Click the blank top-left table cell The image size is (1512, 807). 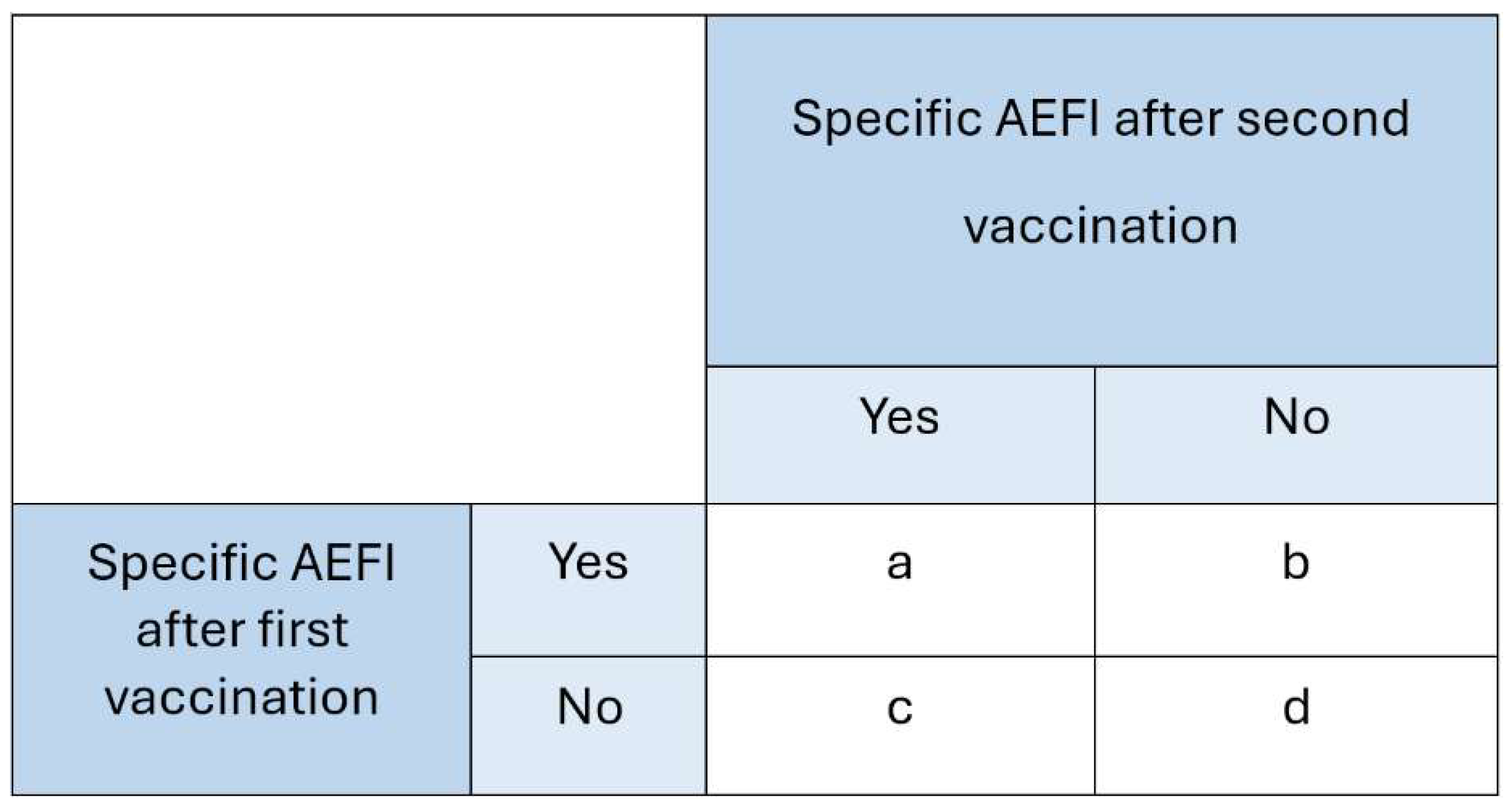coord(359,260)
